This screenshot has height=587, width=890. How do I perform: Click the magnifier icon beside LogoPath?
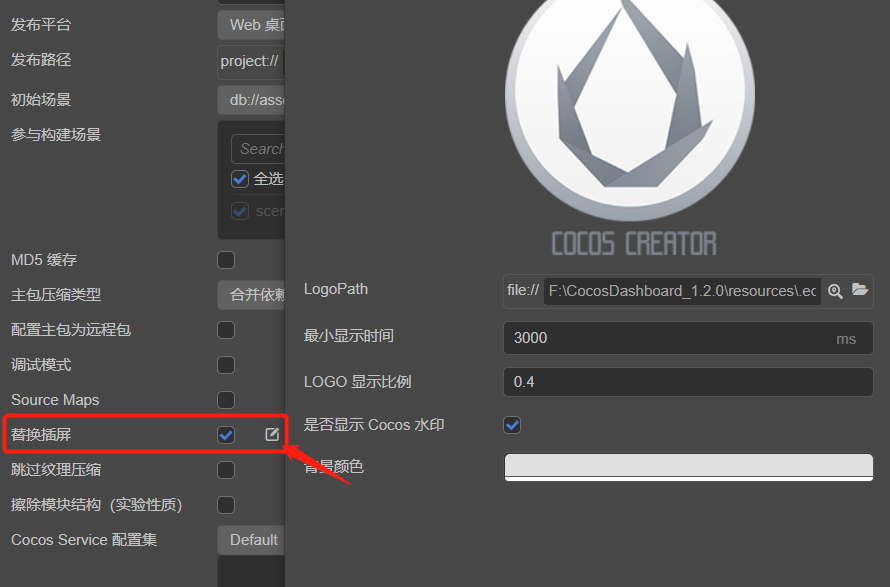[835, 291]
